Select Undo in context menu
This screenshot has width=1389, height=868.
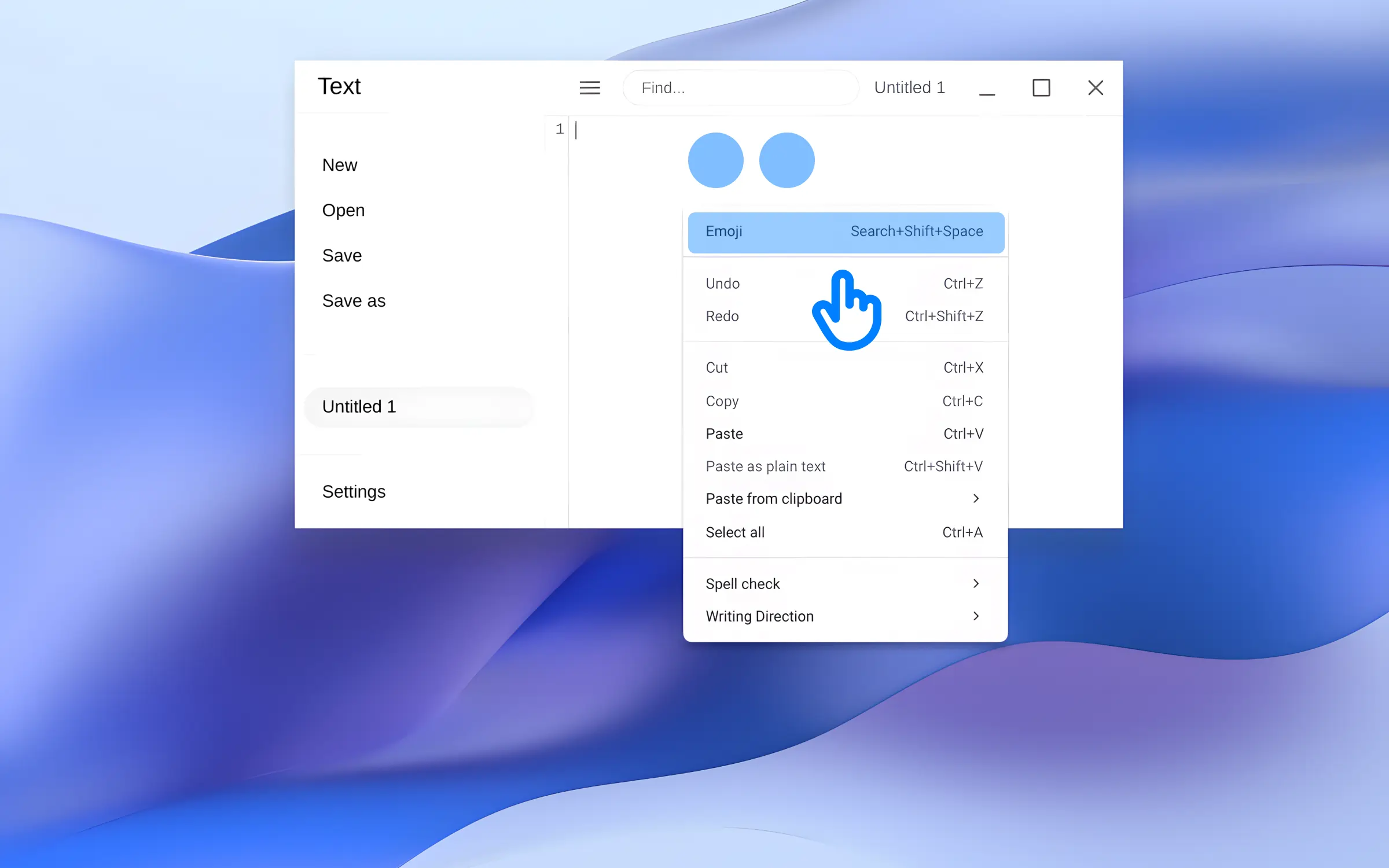click(x=844, y=284)
